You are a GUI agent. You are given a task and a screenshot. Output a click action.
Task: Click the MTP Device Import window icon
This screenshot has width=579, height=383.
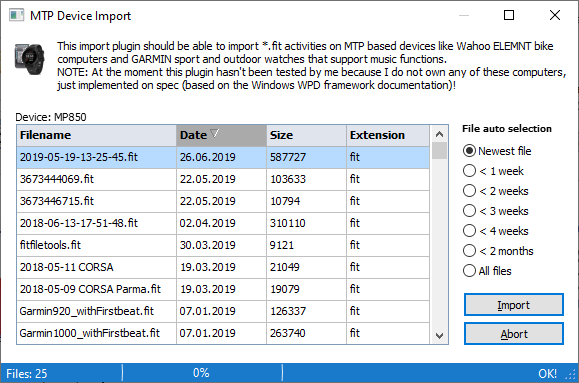point(16,16)
